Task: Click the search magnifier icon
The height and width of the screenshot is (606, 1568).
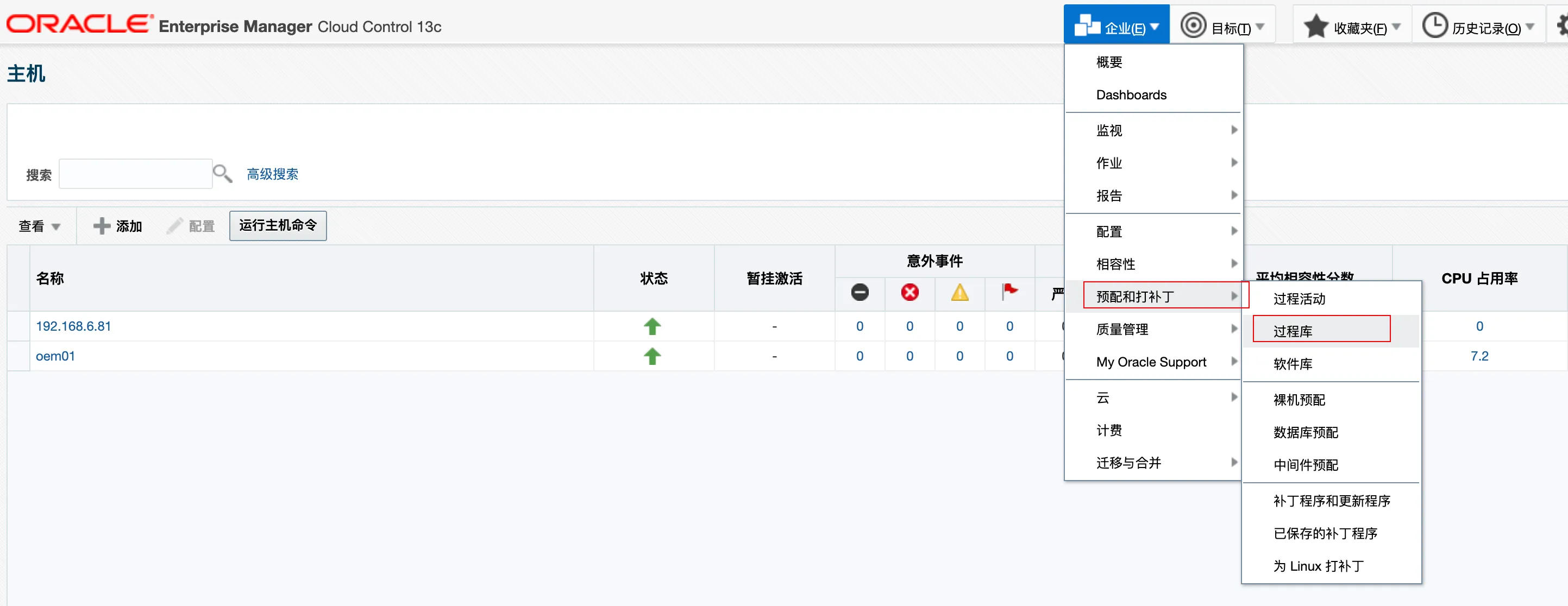Action: tap(222, 174)
